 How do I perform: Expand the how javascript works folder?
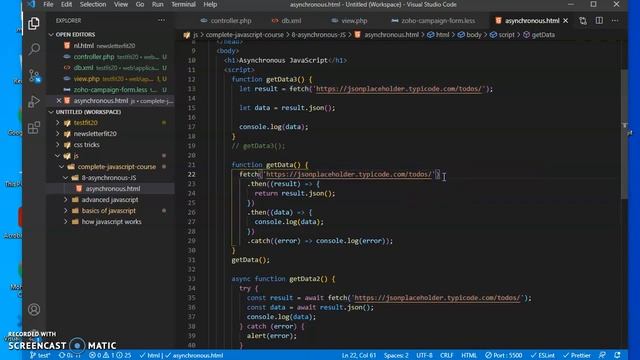coord(111,222)
